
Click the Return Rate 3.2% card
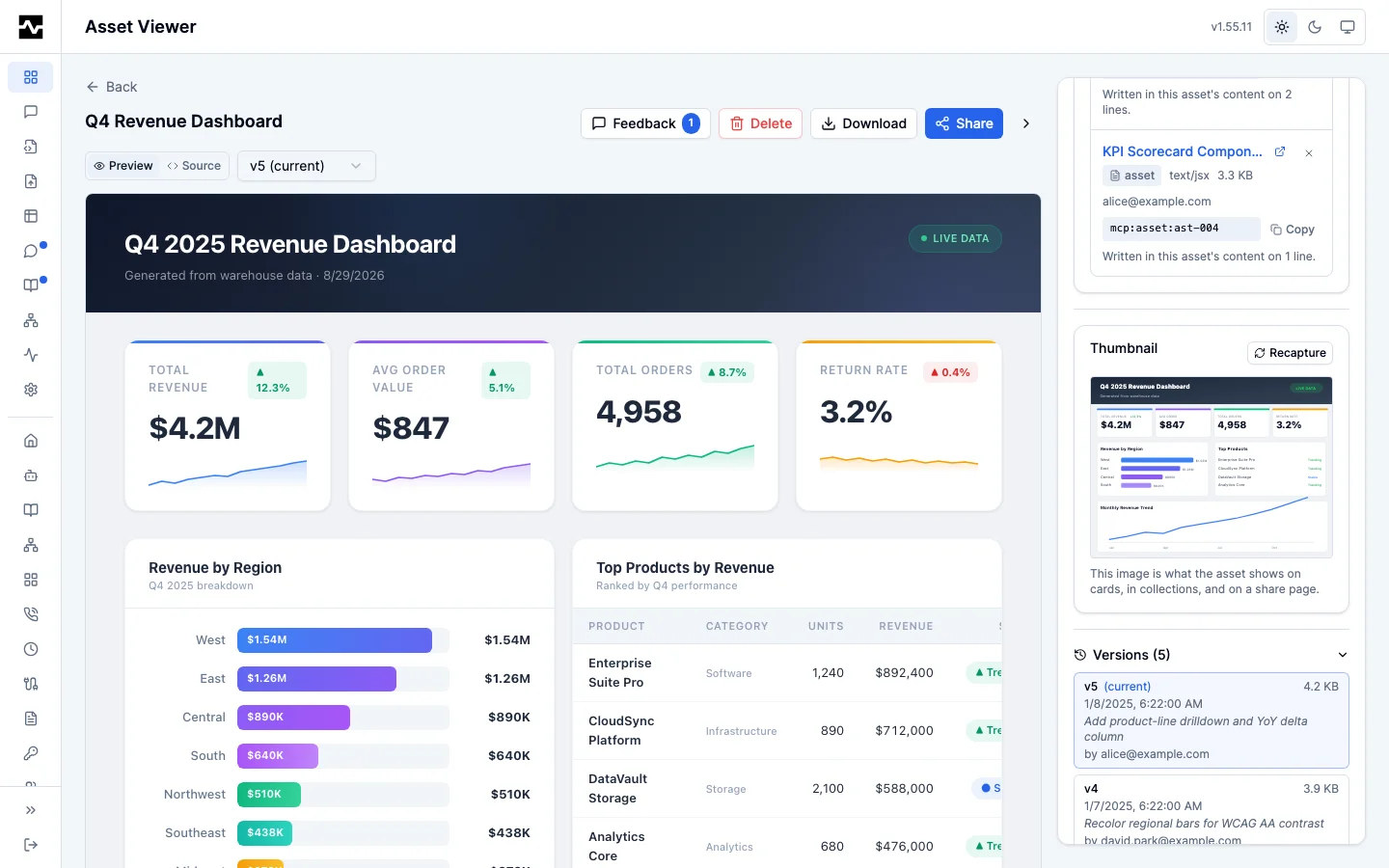tap(899, 425)
